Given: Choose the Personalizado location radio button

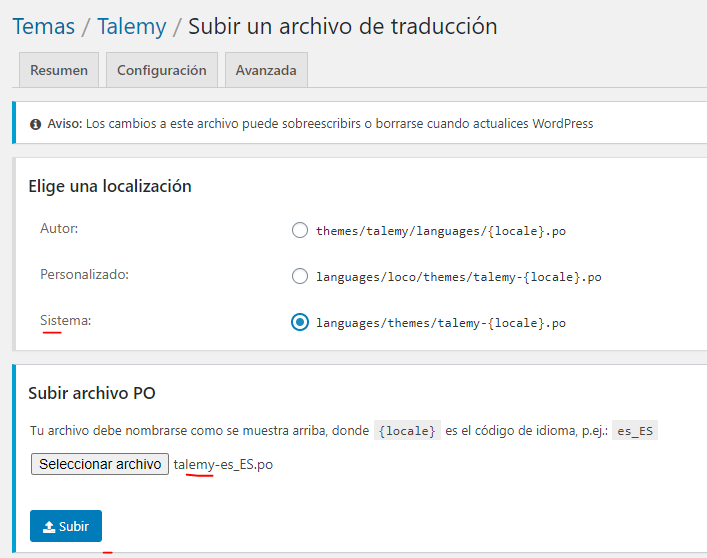Looking at the screenshot, I should click(x=300, y=276).
